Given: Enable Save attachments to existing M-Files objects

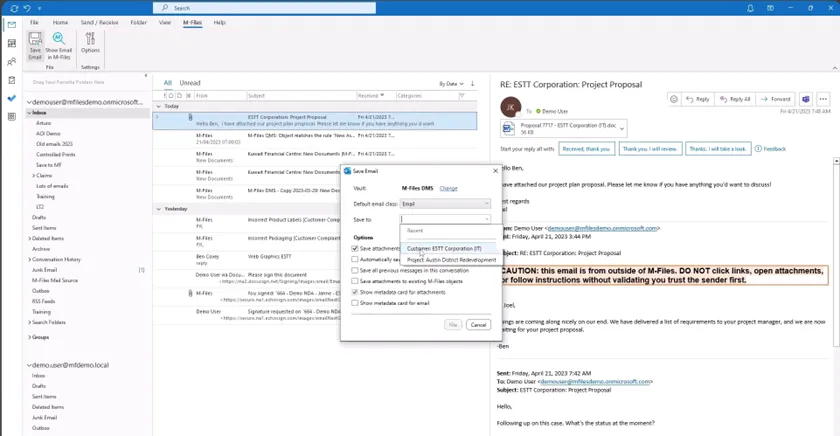Looking at the screenshot, I should pyautogui.click(x=355, y=281).
